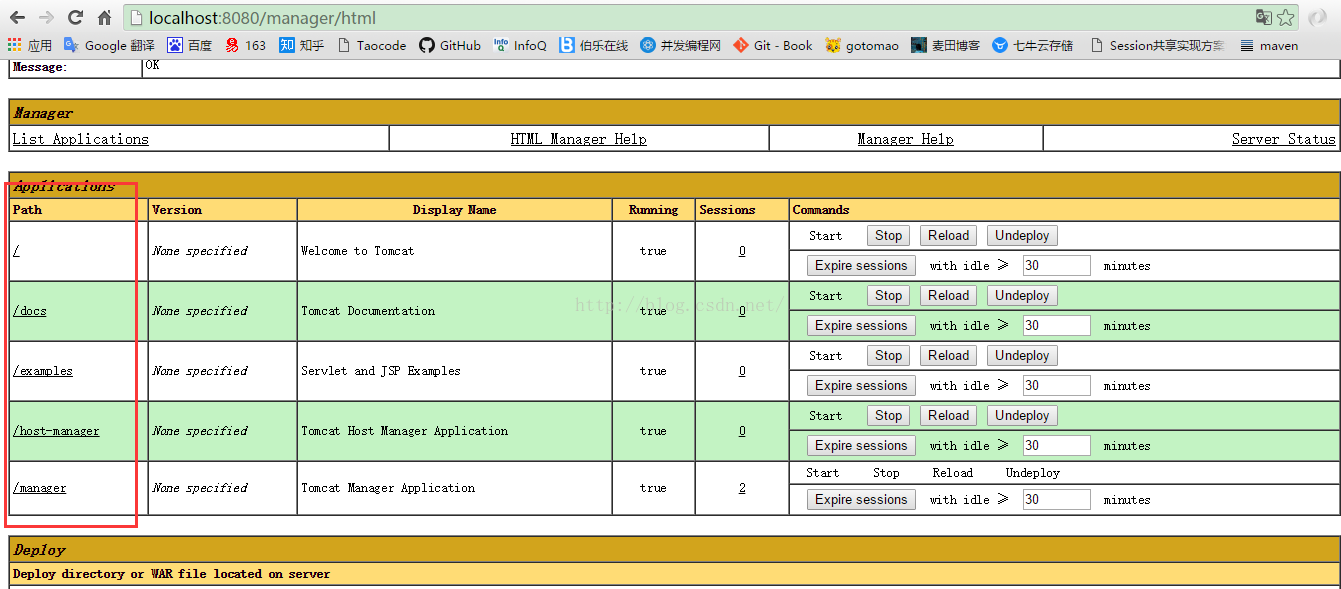Expire sessions for Tomcat Manager Application
Image resolution: width=1341 pixels, height=589 pixels.
[861, 500]
